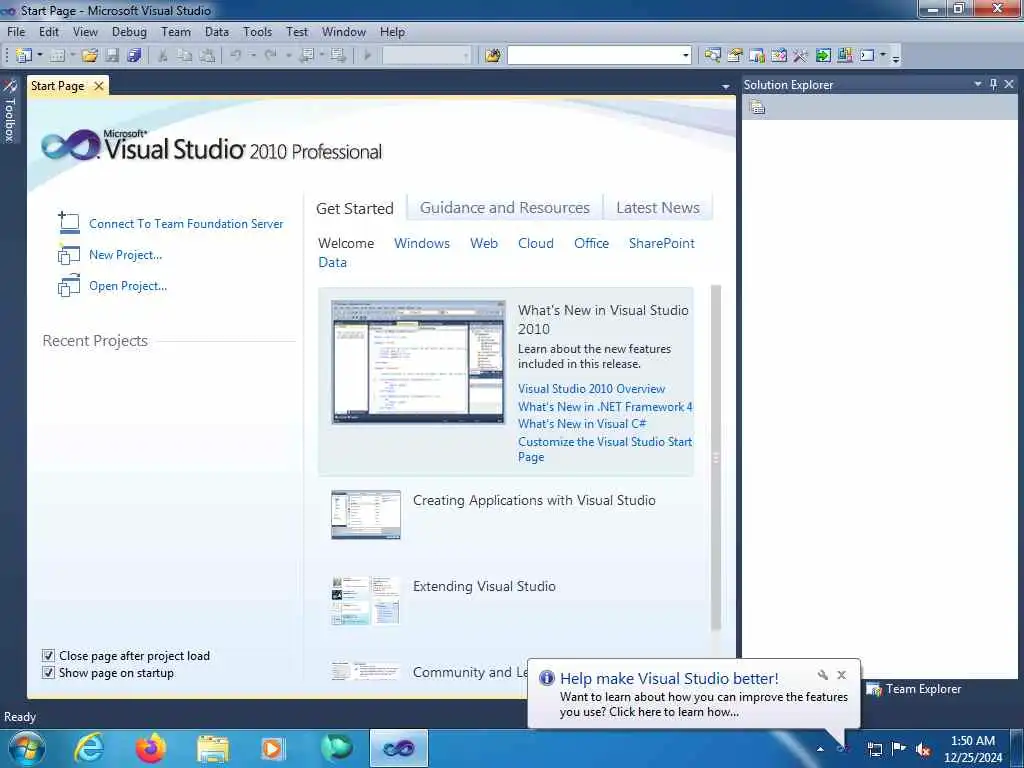Image resolution: width=1024 pixels, height=768 pixels.
Task: Click the Visual Studio 2010 Overview link
Action: [592, 389]
